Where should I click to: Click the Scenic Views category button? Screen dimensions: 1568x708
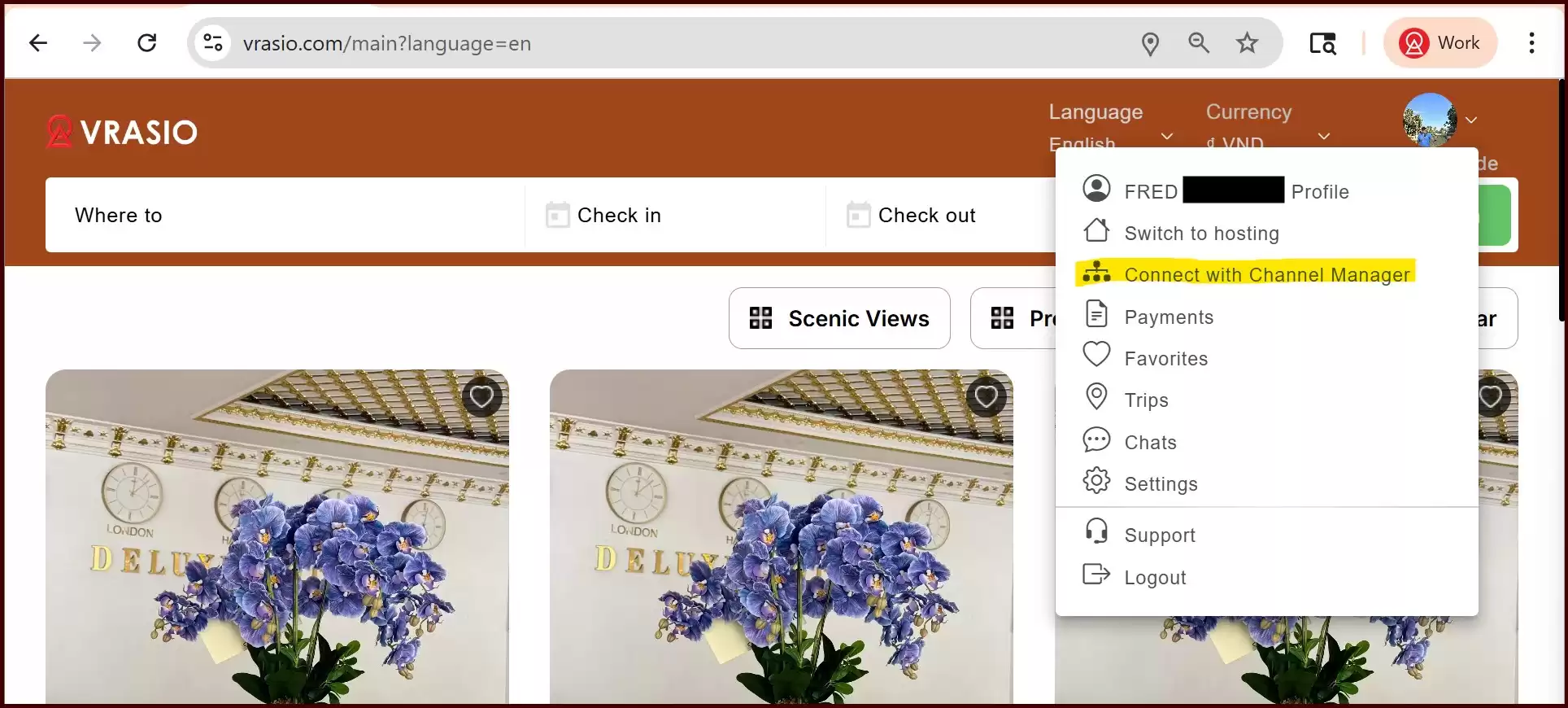(x=839, y=318)
